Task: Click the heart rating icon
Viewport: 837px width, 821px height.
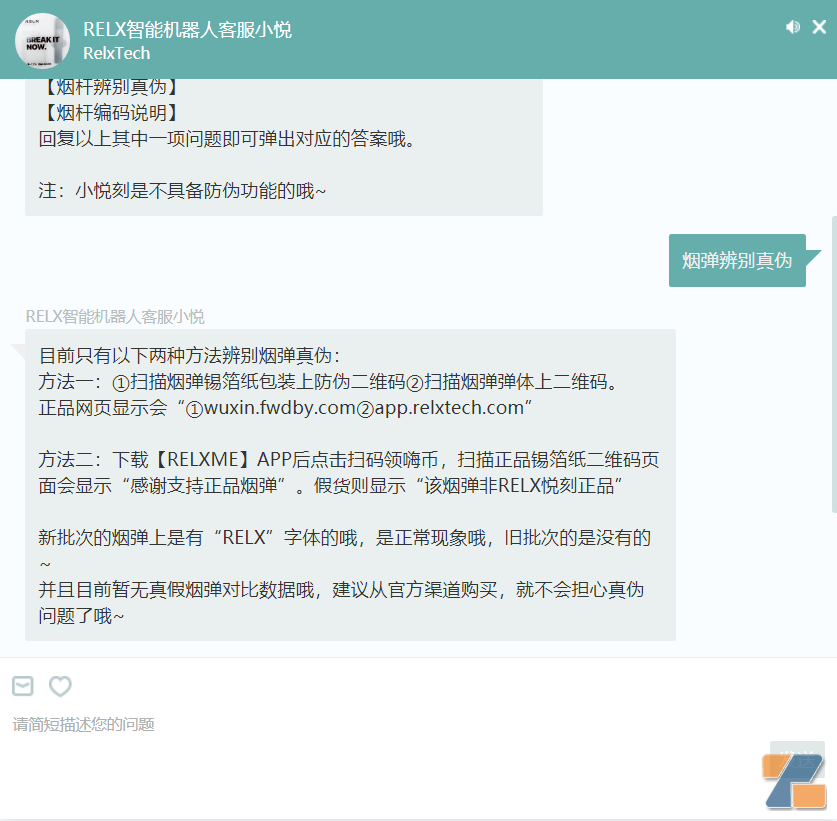Action: pyautogui.click(x=61, y=686)
